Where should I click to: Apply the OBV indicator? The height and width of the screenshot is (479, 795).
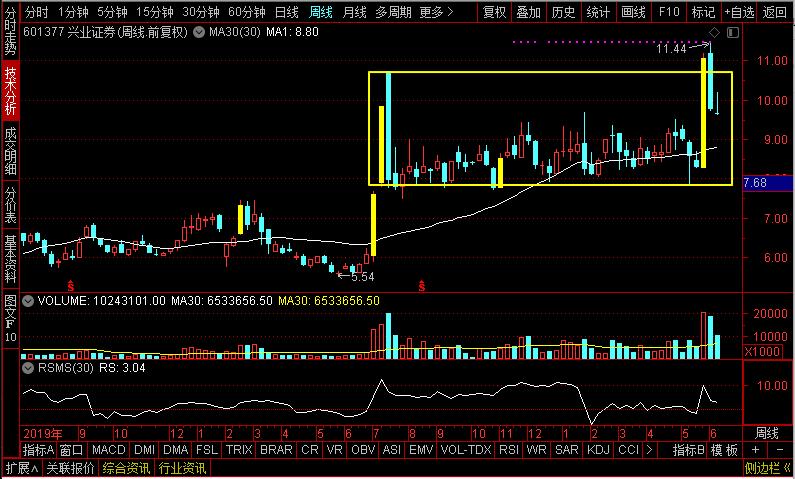(364, 450)
